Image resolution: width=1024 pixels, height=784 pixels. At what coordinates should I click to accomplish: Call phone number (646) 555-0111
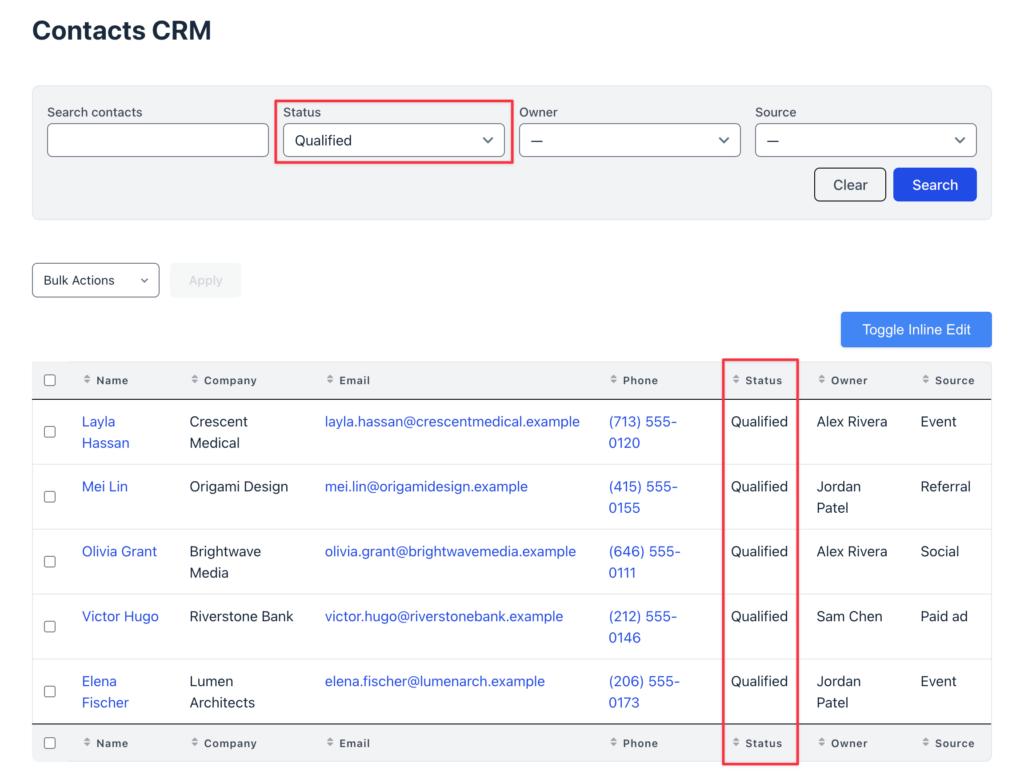(644, 562)
